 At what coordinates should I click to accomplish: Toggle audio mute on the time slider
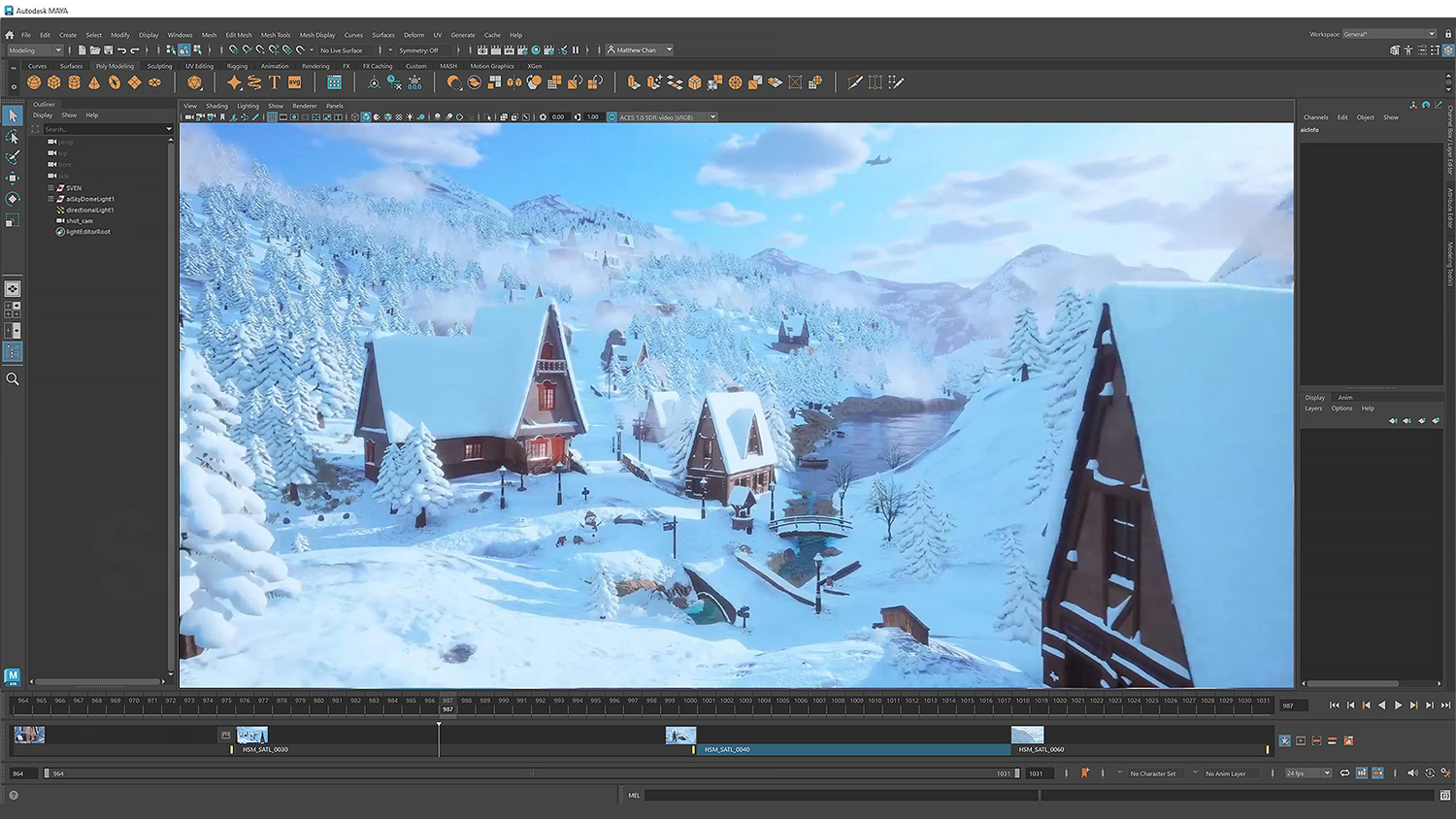1412,773
